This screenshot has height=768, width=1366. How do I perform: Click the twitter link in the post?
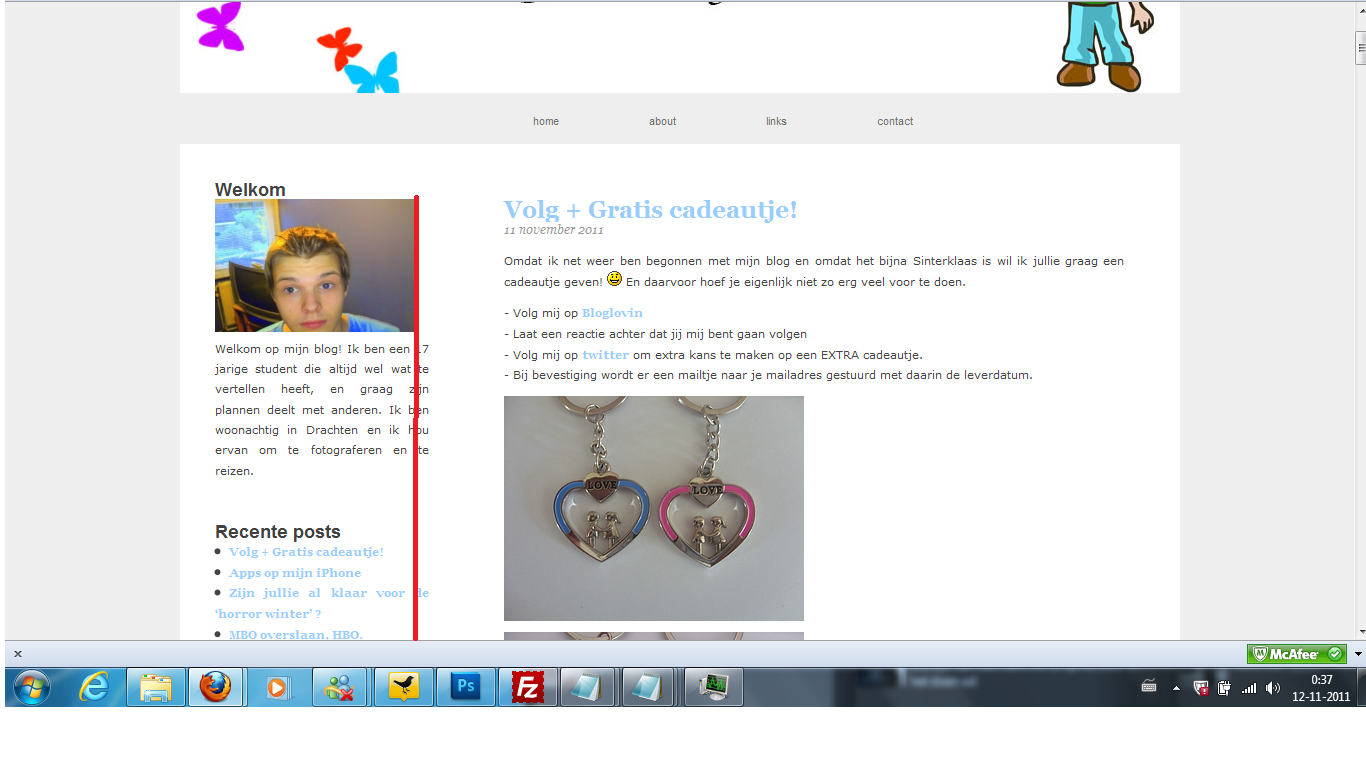tap(605, 355)
